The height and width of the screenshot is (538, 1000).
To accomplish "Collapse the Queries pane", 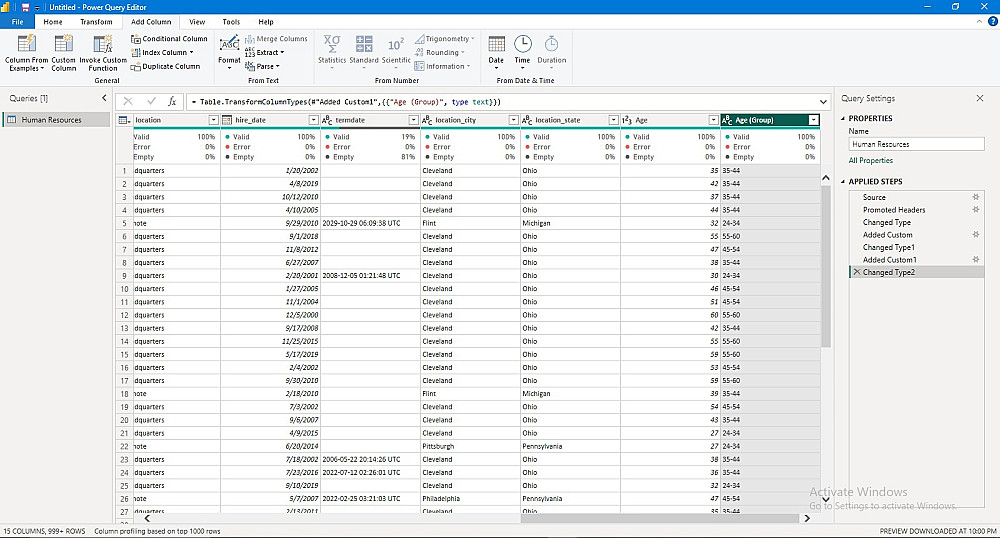I will coord(104,98).
